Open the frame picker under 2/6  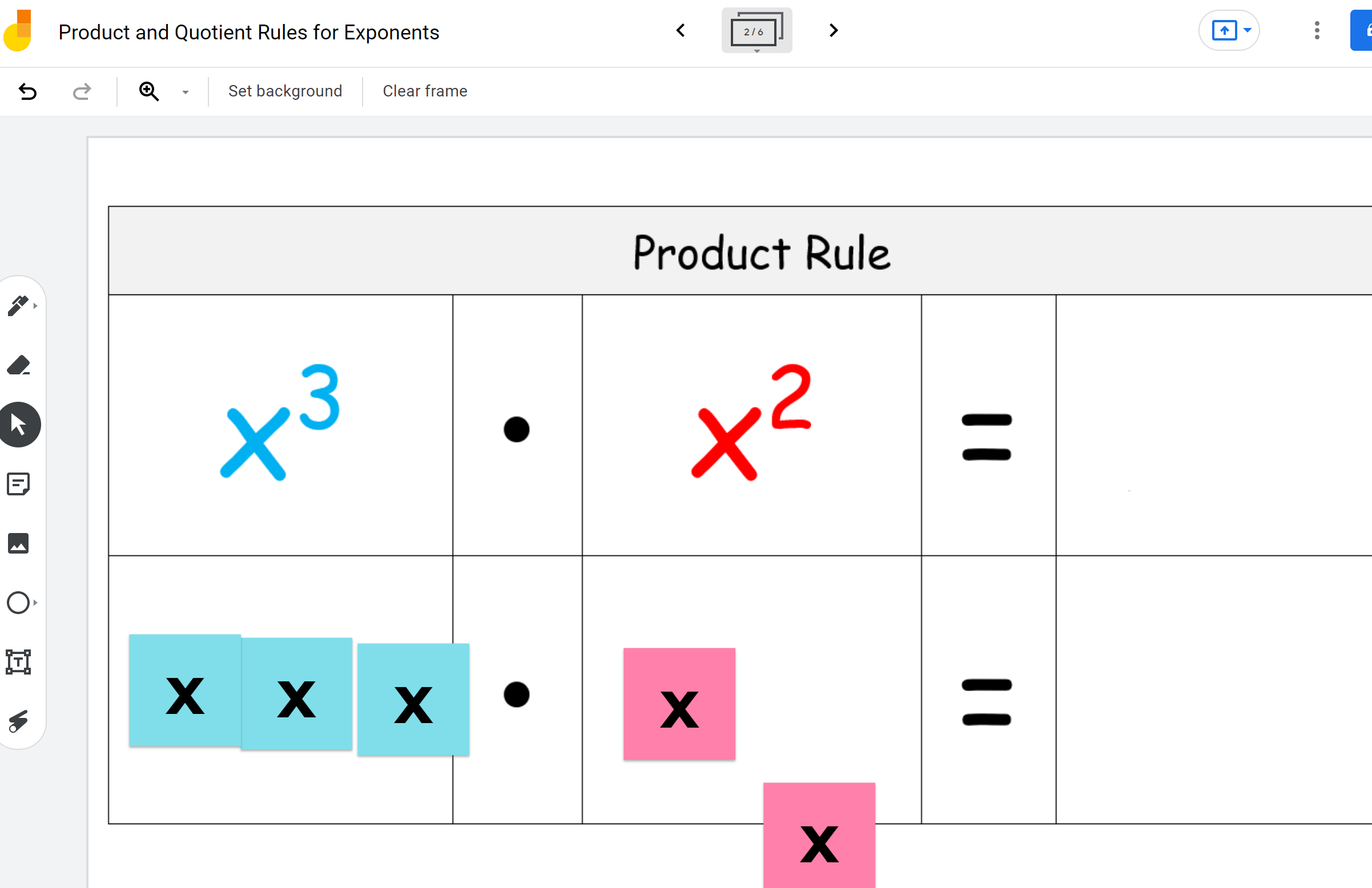pos(757,30)
